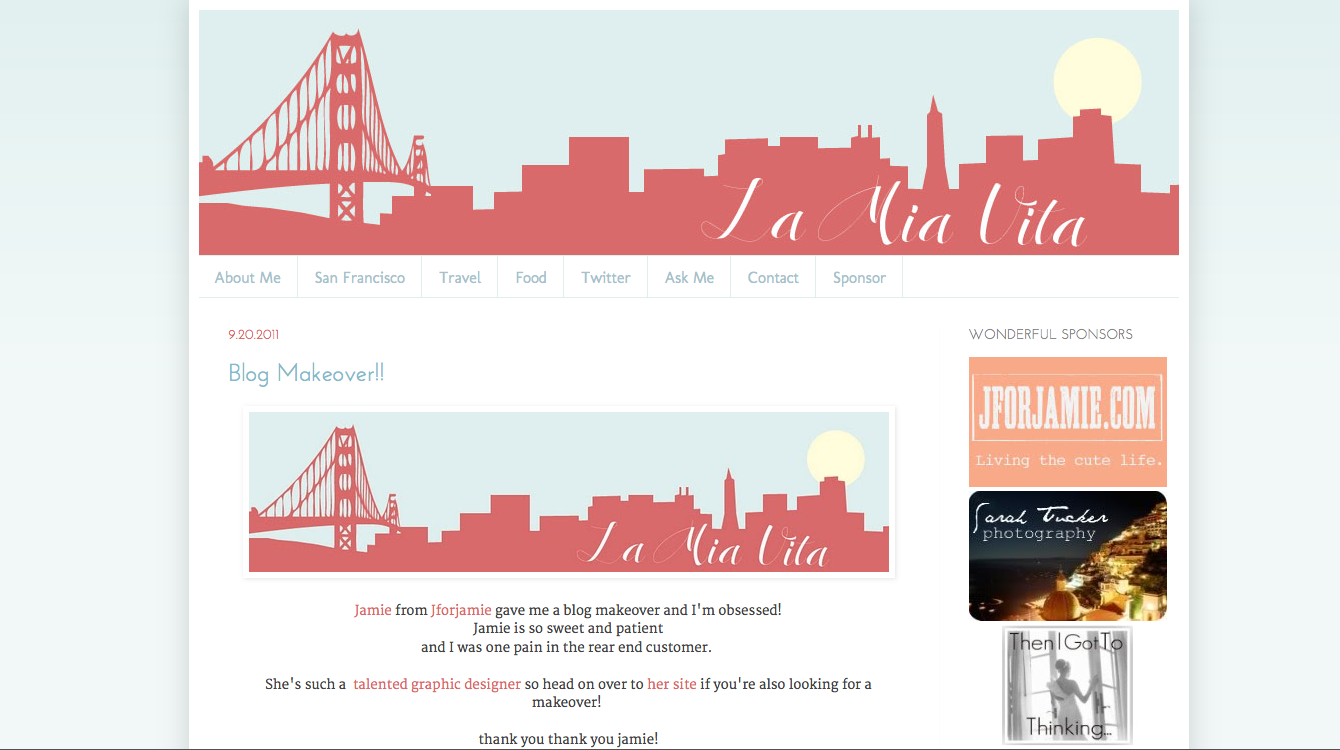Click the thank you thank you jamie! line
Screen dimensions: 1340x750
click(x=568, y=739)
